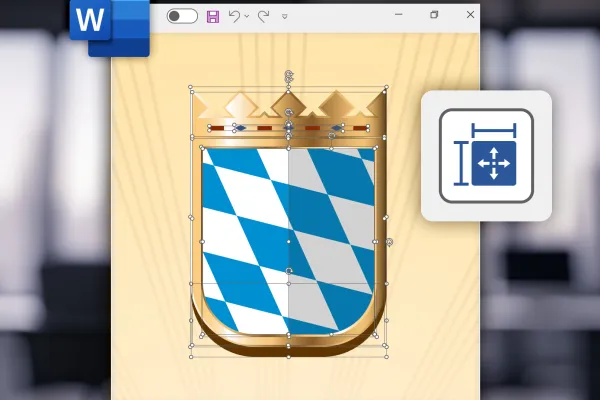Viewport: 600px width, 400px height.
Task: Open the Undo history dropdown arrow
Action: 247,16
